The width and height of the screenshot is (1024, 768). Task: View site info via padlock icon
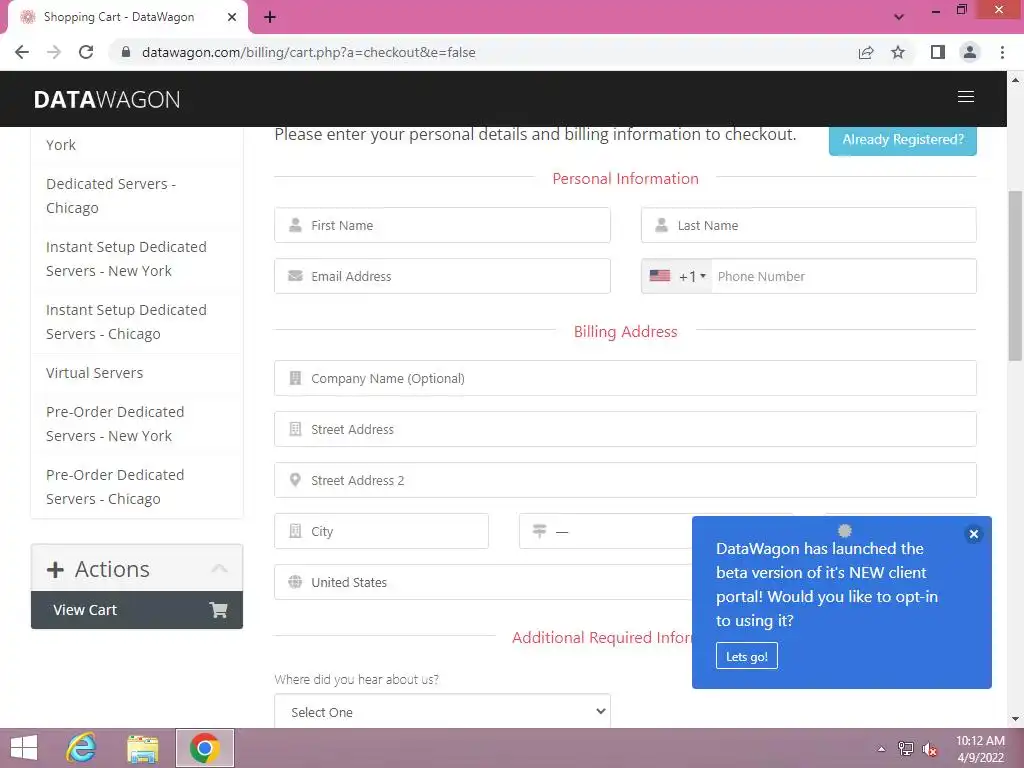coord(126,52)
